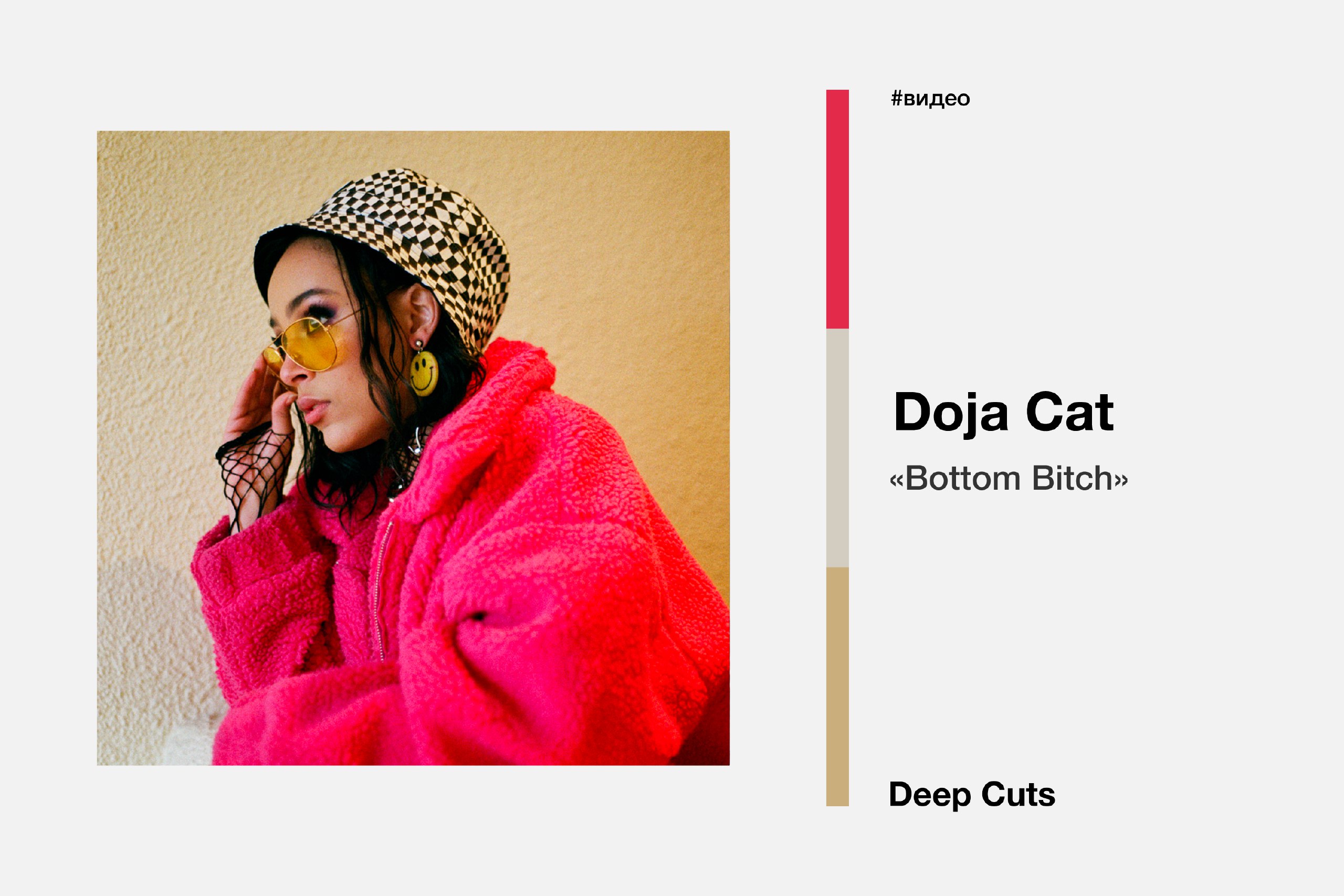Screen dimensions: 1344x896
Task: Pick the light grey bar segment
Action: click(x=837, y=448)
